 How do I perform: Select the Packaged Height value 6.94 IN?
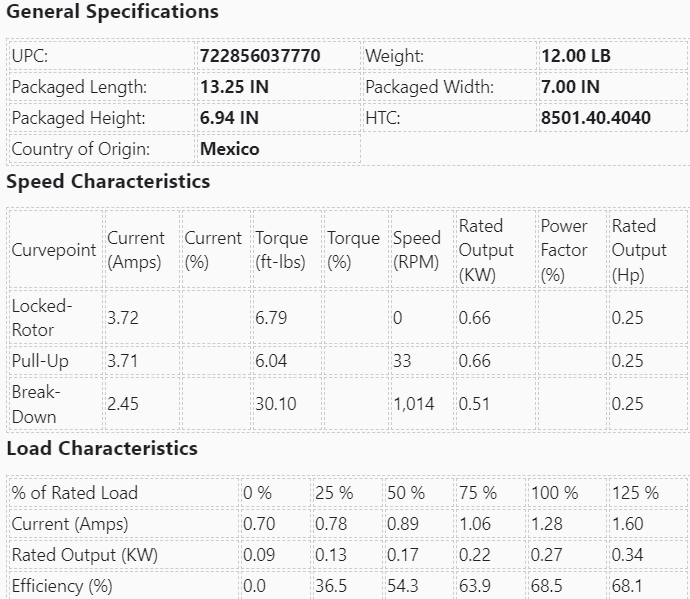coord(229,118)
